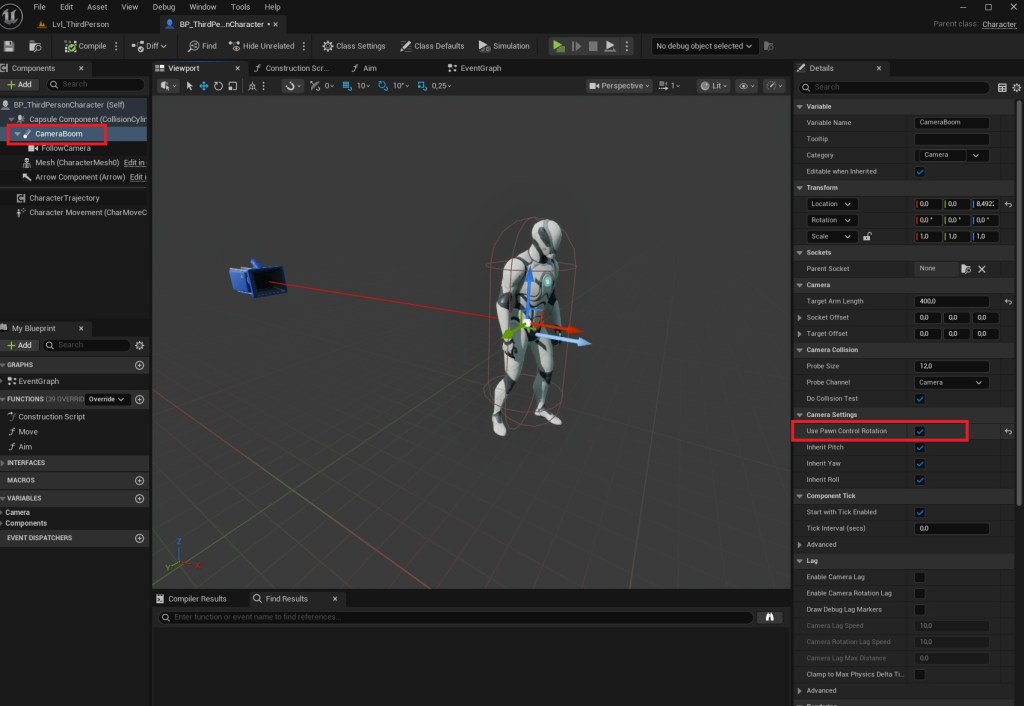1024x706 pixels.
Task: Reset Target Arm Length to default arrow
Action: click(1007, 301)
